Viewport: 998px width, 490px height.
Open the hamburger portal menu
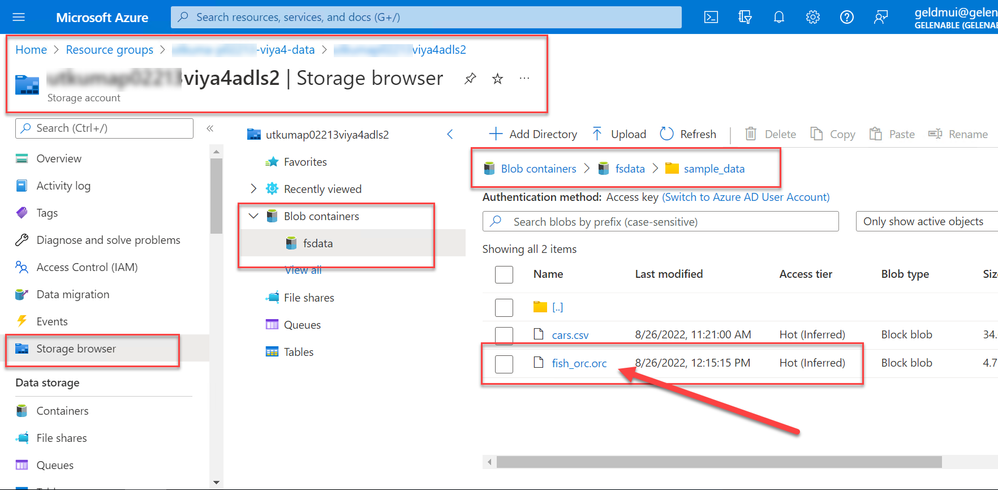(19, 17)
